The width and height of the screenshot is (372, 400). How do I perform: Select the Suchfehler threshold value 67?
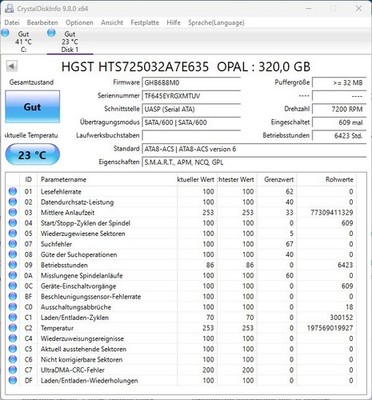[x=289, y=244]
